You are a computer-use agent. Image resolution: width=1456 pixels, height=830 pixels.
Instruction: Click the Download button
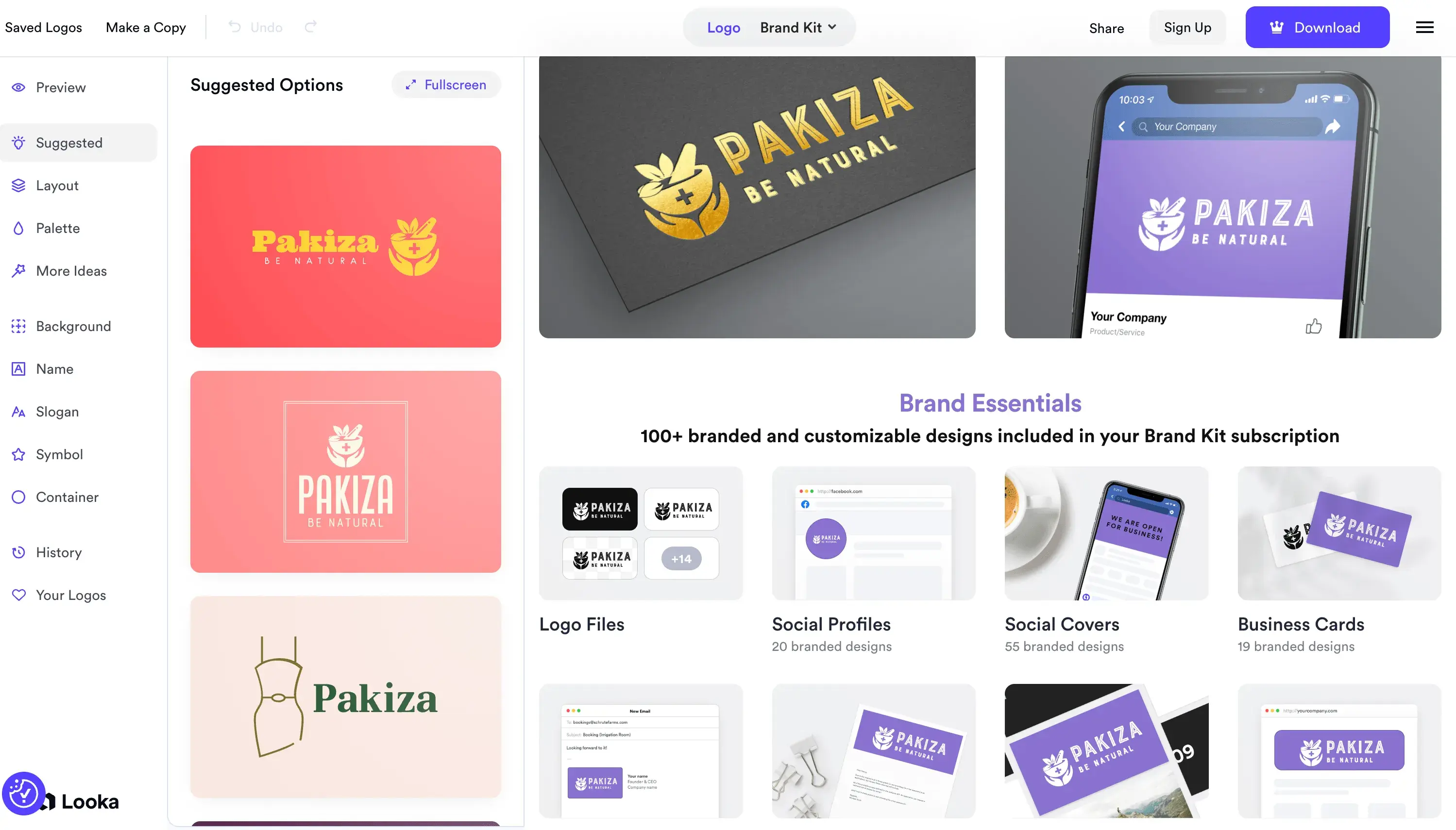(x=1317, y=27)
